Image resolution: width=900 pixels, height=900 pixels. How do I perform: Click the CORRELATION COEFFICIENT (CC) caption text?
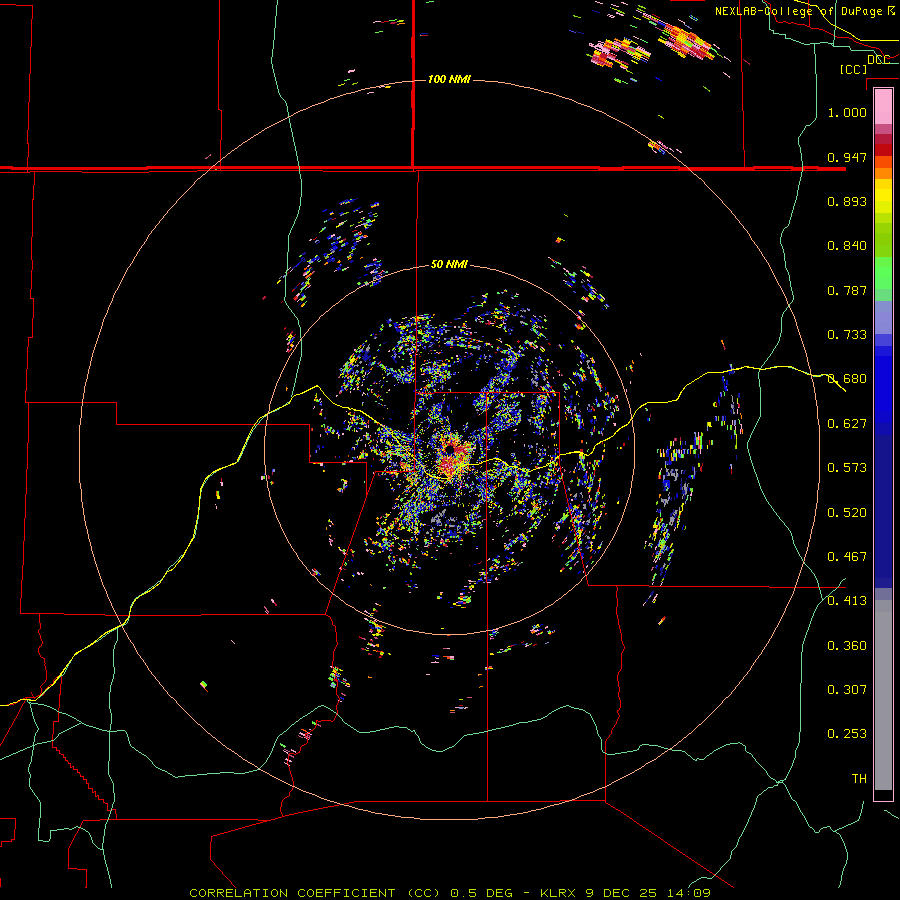click(315, 893)
